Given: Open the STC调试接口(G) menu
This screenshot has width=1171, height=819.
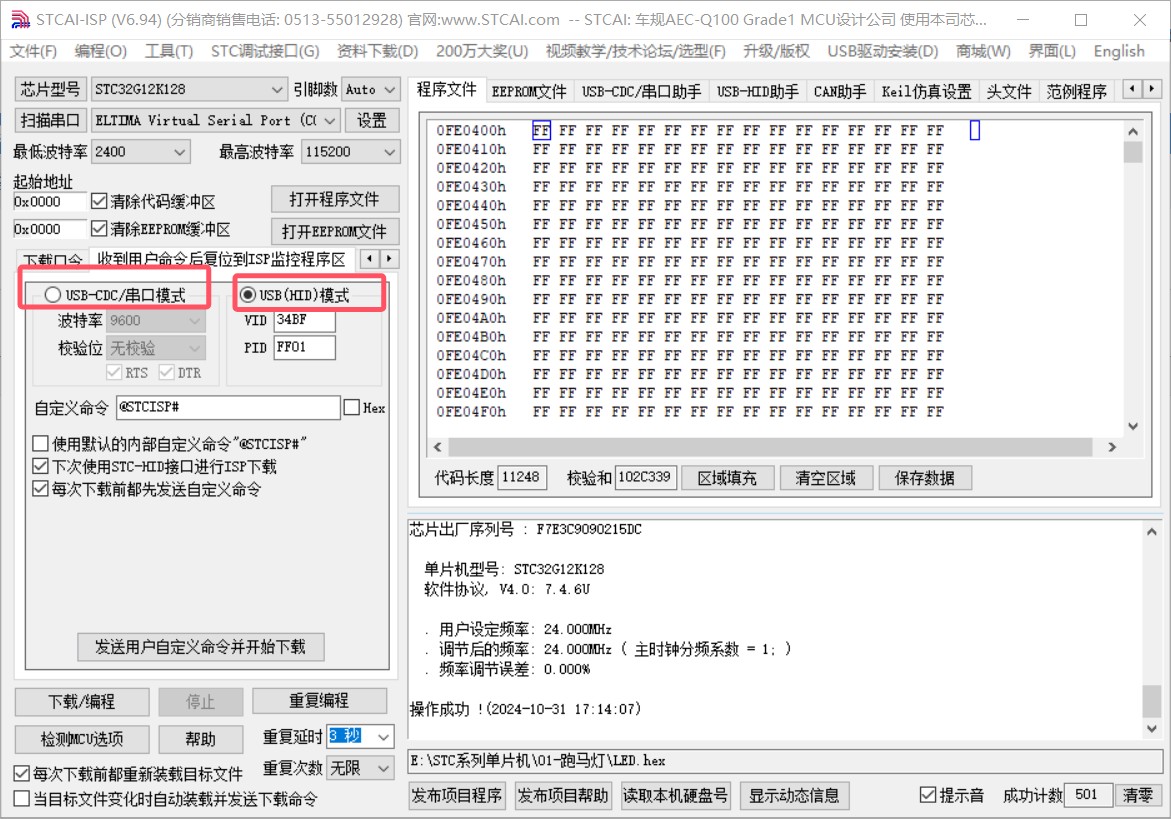Looking at the screenshot, I should (x=264, y=51).
